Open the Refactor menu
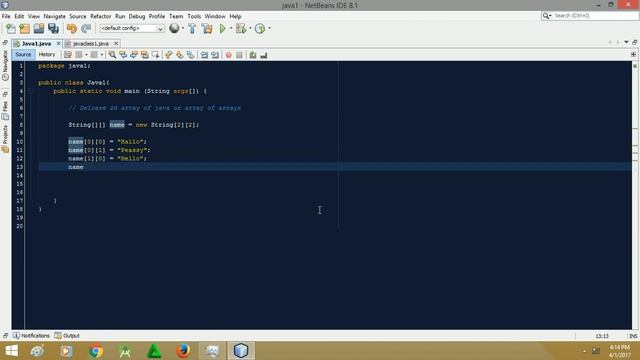 [100, 16]
